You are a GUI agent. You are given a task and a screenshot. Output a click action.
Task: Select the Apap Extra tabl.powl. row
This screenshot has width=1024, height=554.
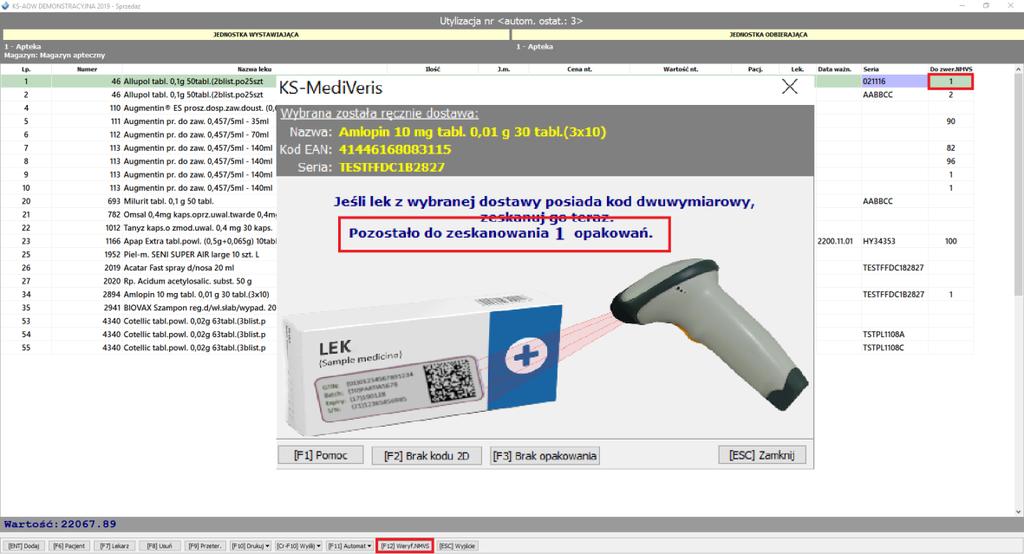(138, 241)
